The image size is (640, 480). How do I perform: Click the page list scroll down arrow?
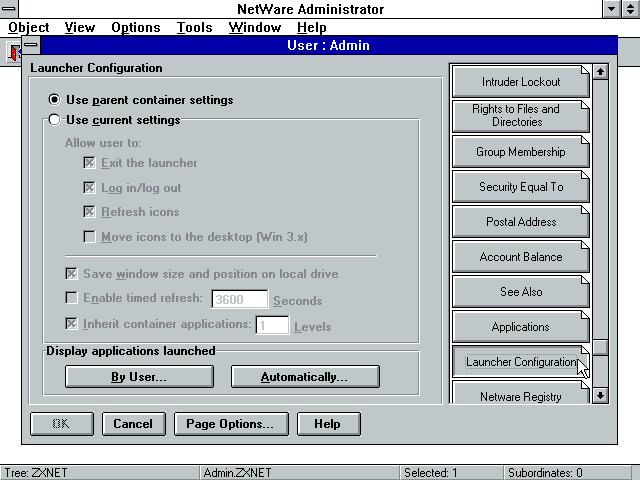[x=600, y=395]
